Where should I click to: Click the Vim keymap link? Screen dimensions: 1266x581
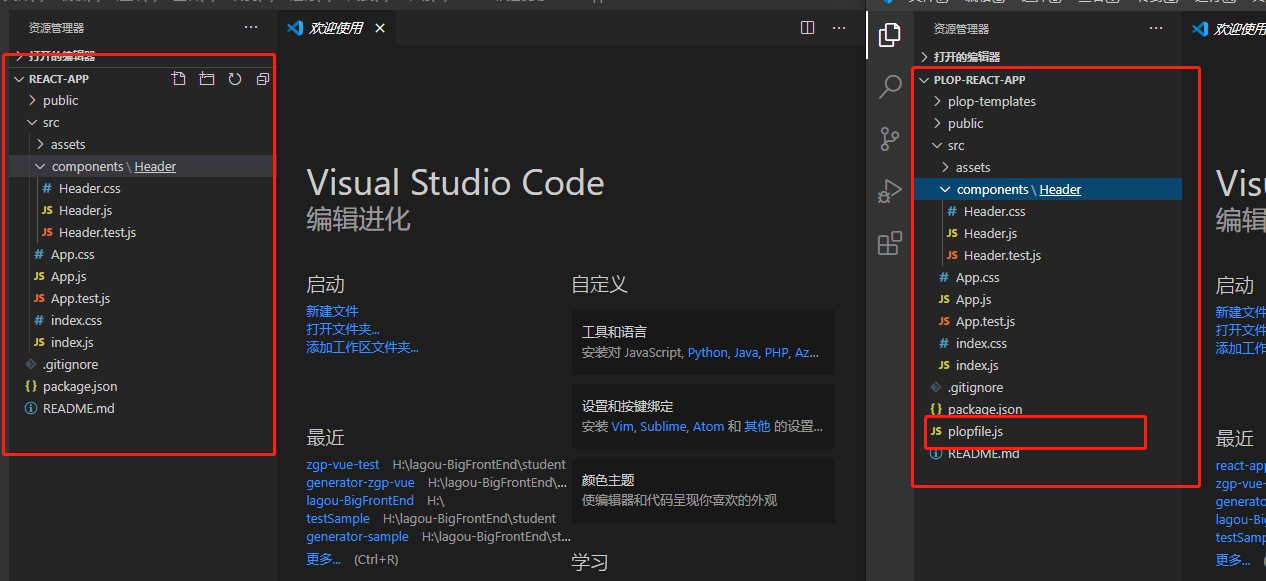click(623, 427)
